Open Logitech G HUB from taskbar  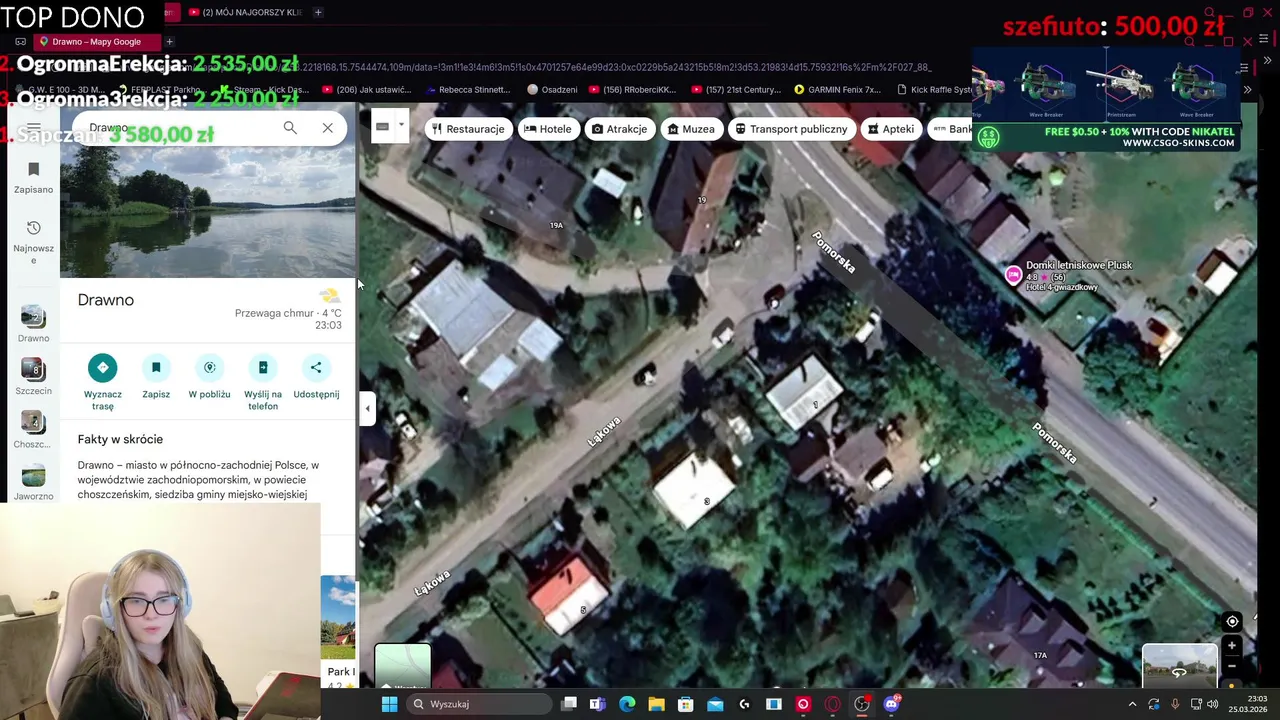coord(744,704)
